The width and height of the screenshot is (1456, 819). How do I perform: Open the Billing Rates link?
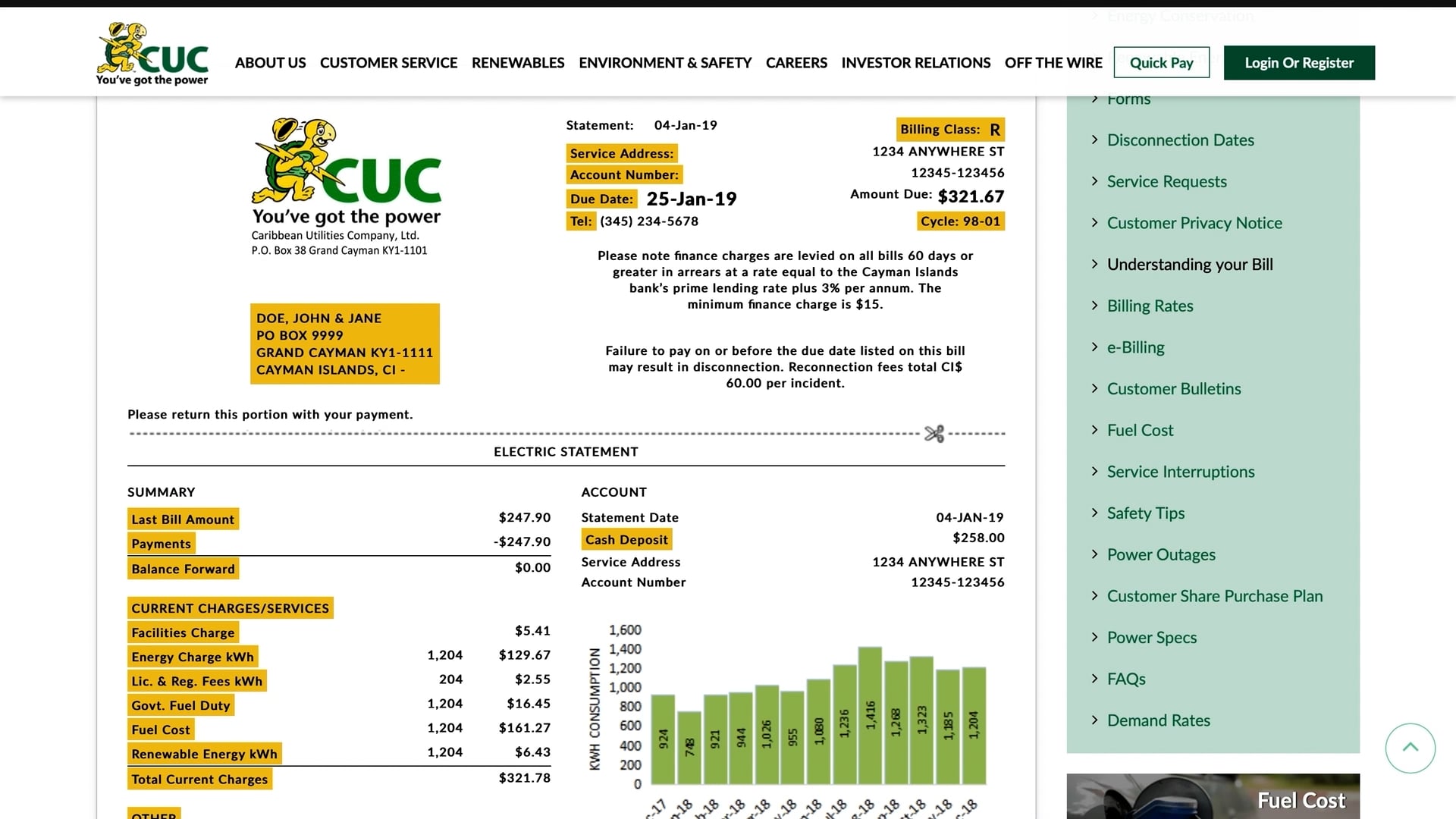pyautogui.click(x=1150, y=306)
